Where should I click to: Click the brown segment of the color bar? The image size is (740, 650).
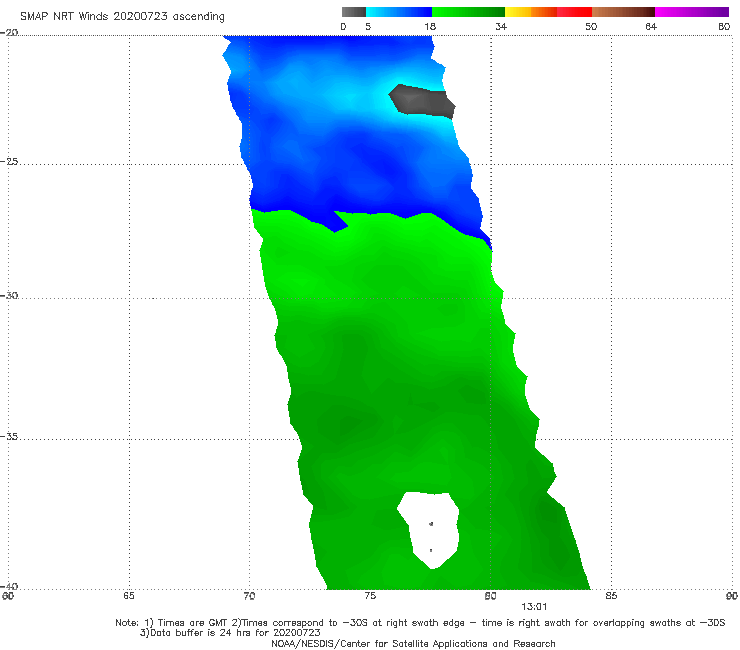coord(623,12)
